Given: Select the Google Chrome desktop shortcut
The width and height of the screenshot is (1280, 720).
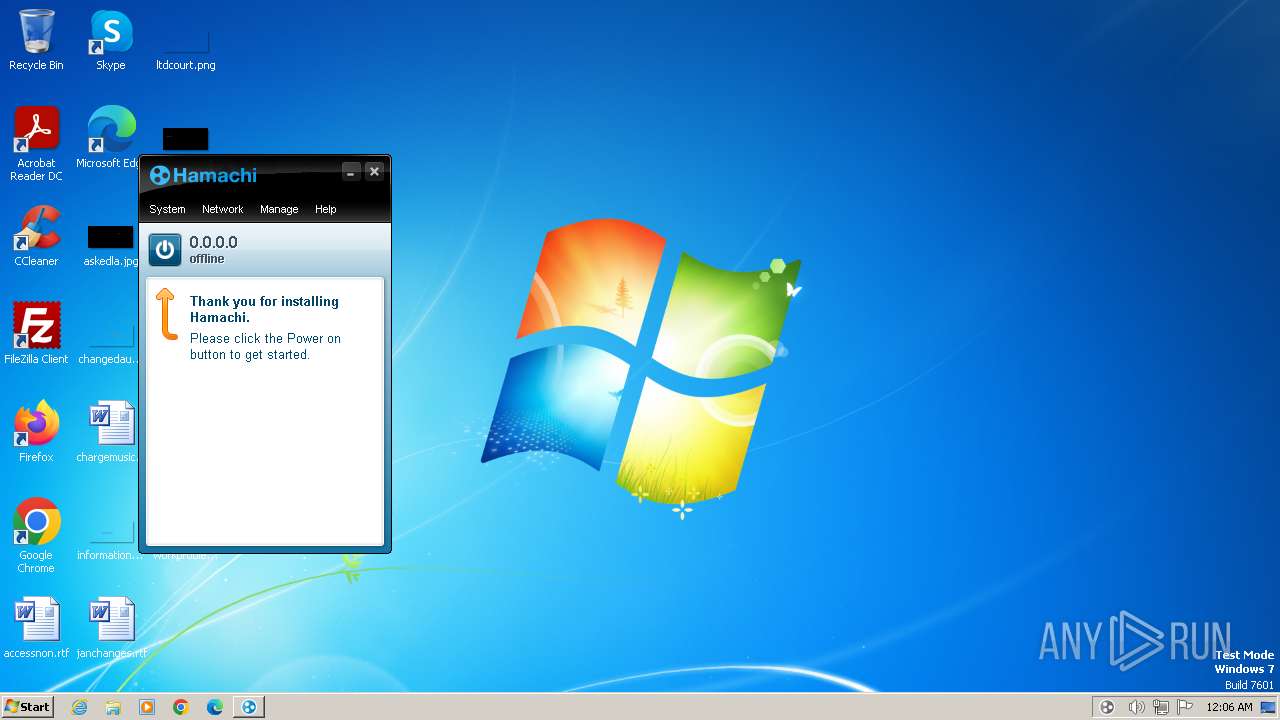Looking at the screenshot, I should click(x=36, y=535).
